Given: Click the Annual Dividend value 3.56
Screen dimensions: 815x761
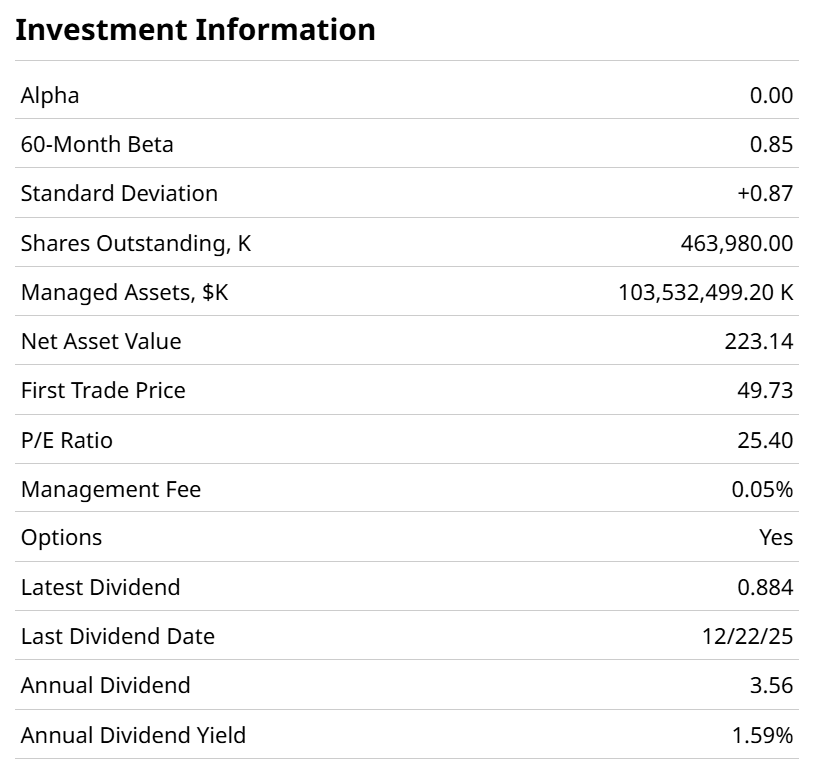Looking at the screenshot, I should 771,686.
